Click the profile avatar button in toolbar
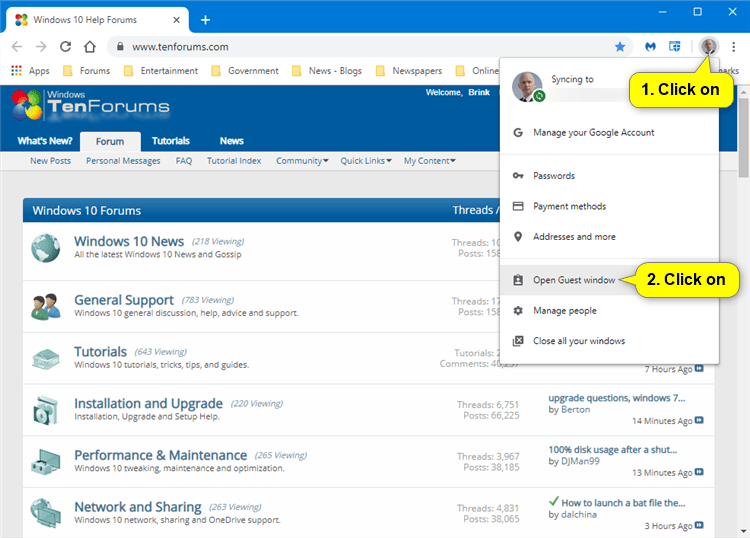750x538 pixels. (x=708, y=46)
